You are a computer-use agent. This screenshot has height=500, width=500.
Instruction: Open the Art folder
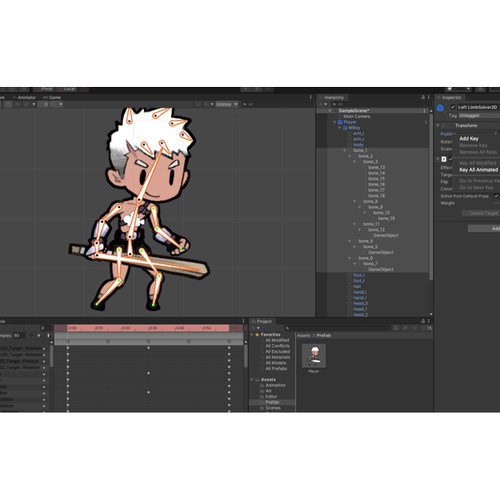268,391
